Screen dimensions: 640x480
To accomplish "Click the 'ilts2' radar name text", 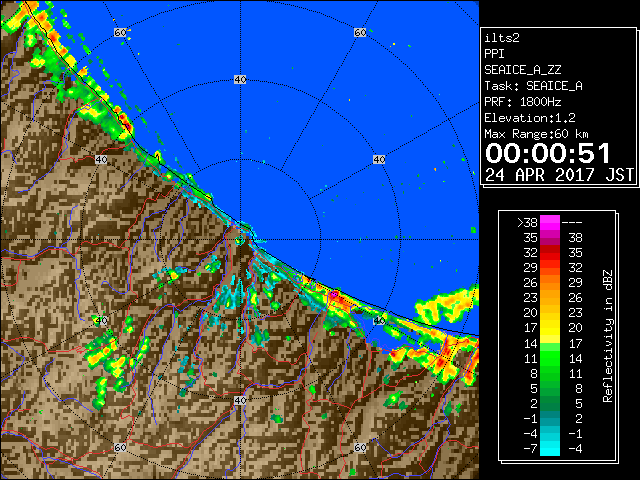I will point(502,38).
